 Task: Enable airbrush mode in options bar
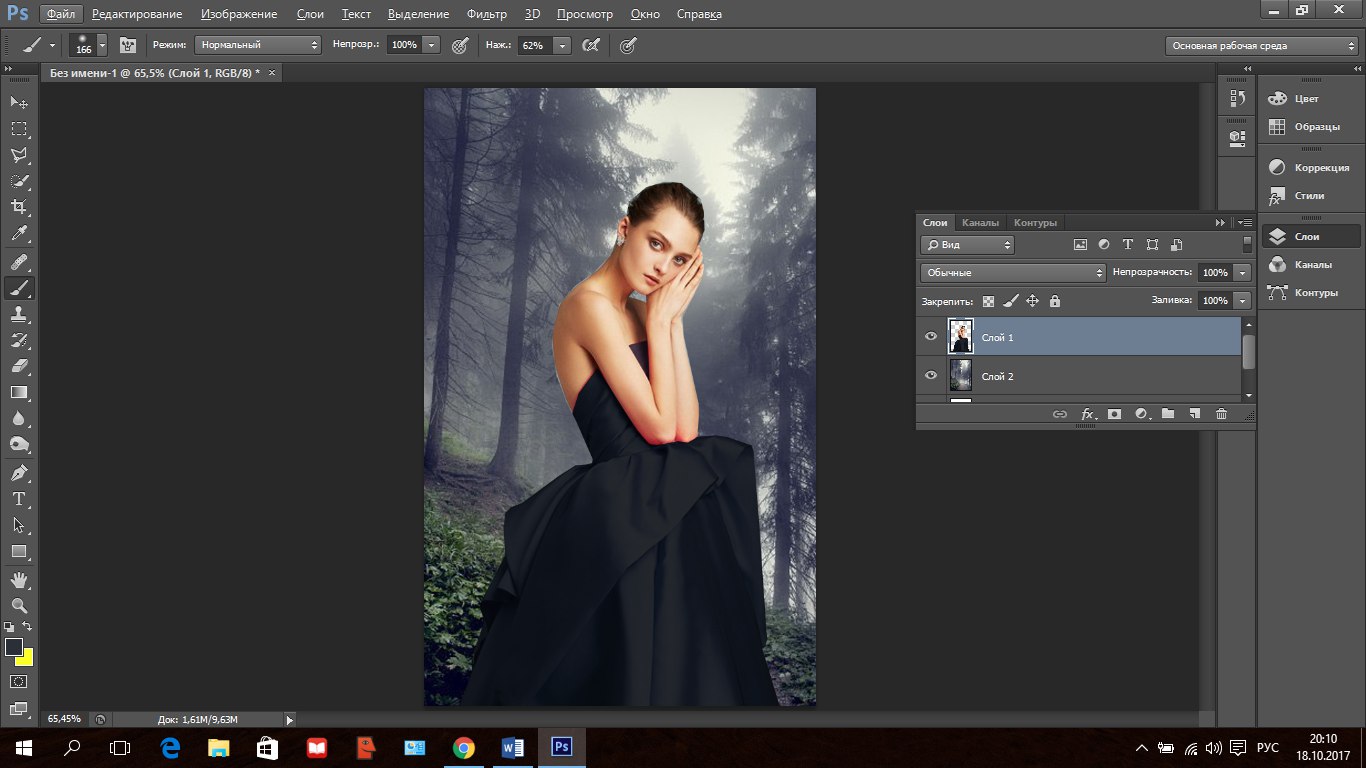point(591,45)
